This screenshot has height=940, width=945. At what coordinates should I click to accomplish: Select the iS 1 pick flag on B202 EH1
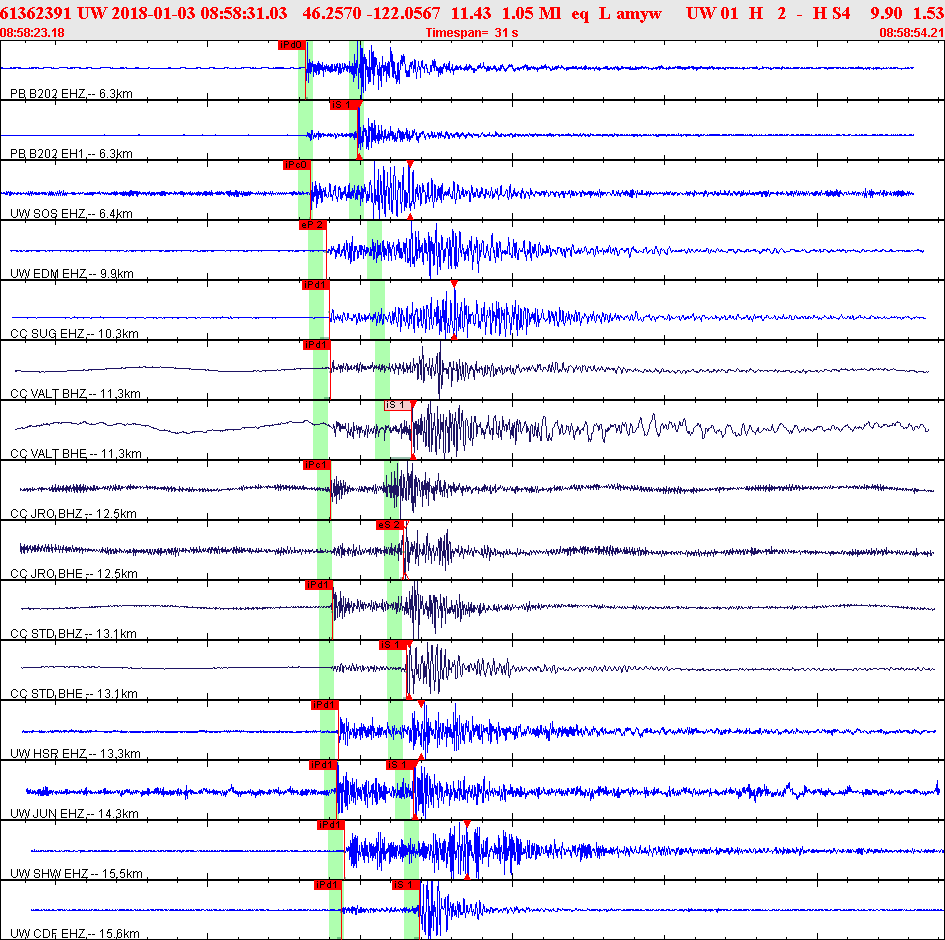344,105
